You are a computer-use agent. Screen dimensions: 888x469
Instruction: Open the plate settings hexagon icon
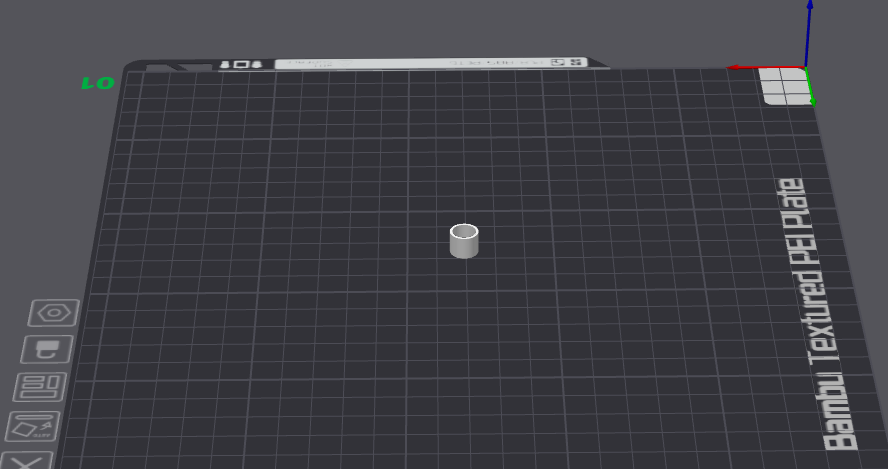click(x=54, y=313)
